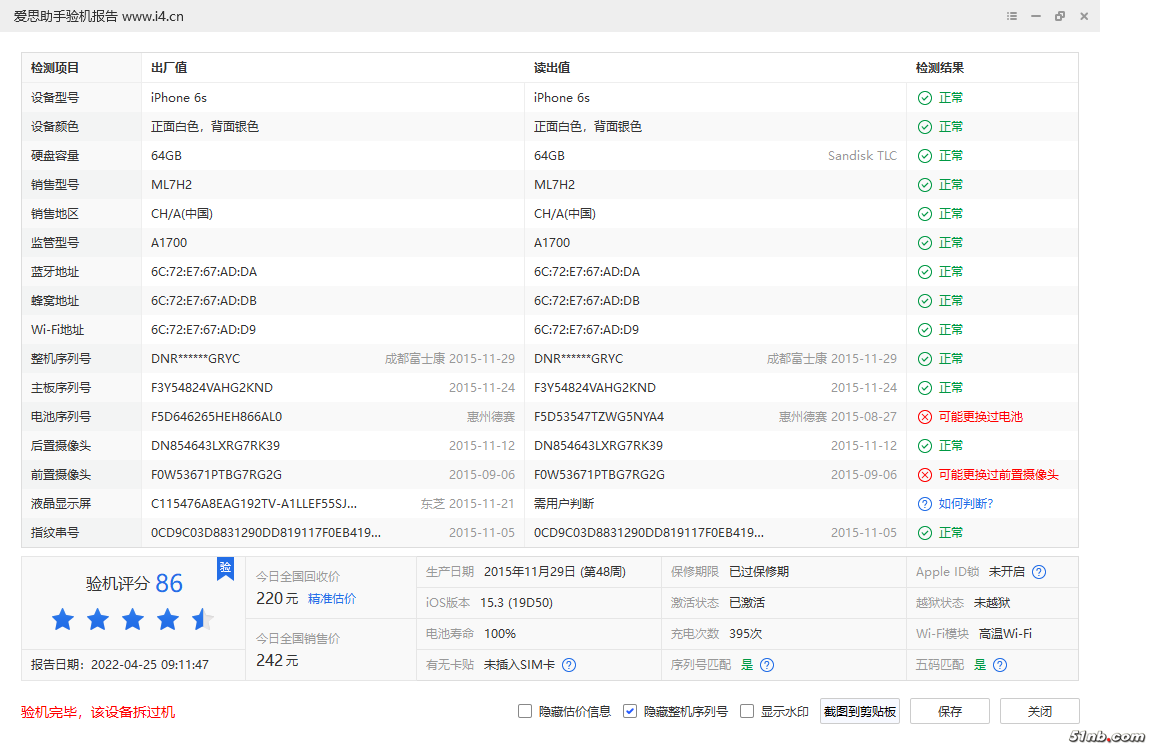Open the title bar menu list icon
Image resolution: width=1152 pixels, height=749 pixels.
click(x=1012, y=16)
